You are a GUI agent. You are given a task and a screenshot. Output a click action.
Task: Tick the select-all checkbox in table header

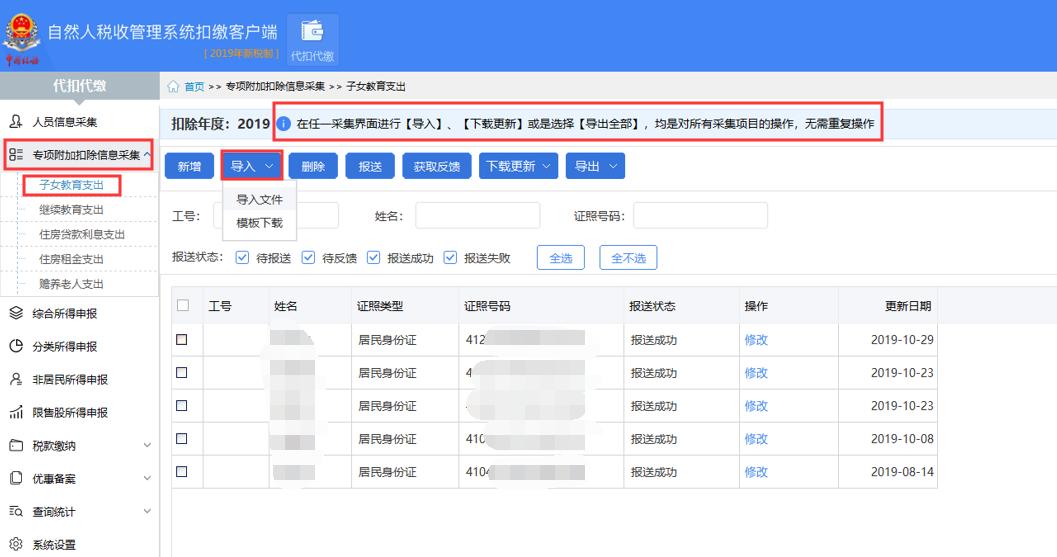pyautogui.click(x=183, y=306)
